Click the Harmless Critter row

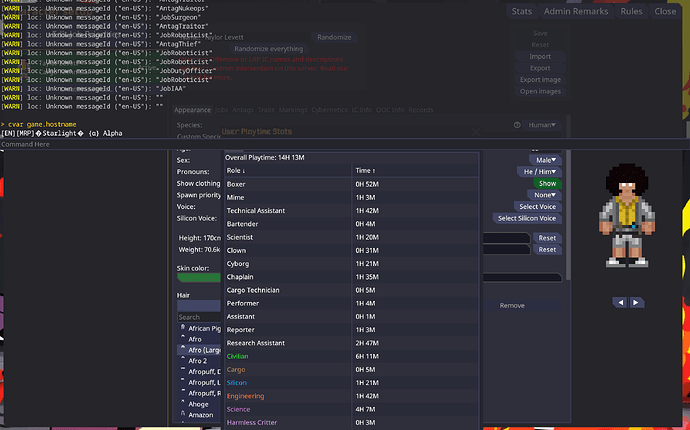[x=352, y=423]
